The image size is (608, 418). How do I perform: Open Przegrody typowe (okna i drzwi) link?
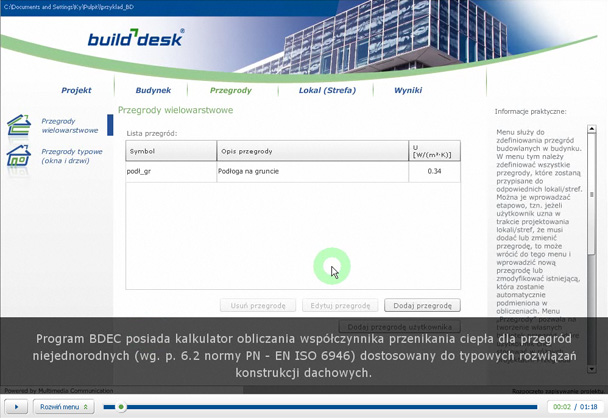click(72, 156)
